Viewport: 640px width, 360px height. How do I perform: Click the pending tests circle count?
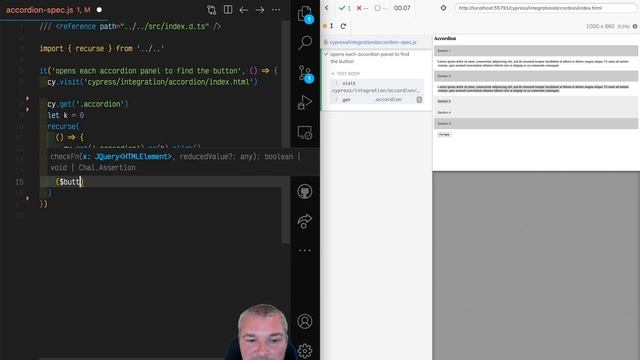(381, 8)
